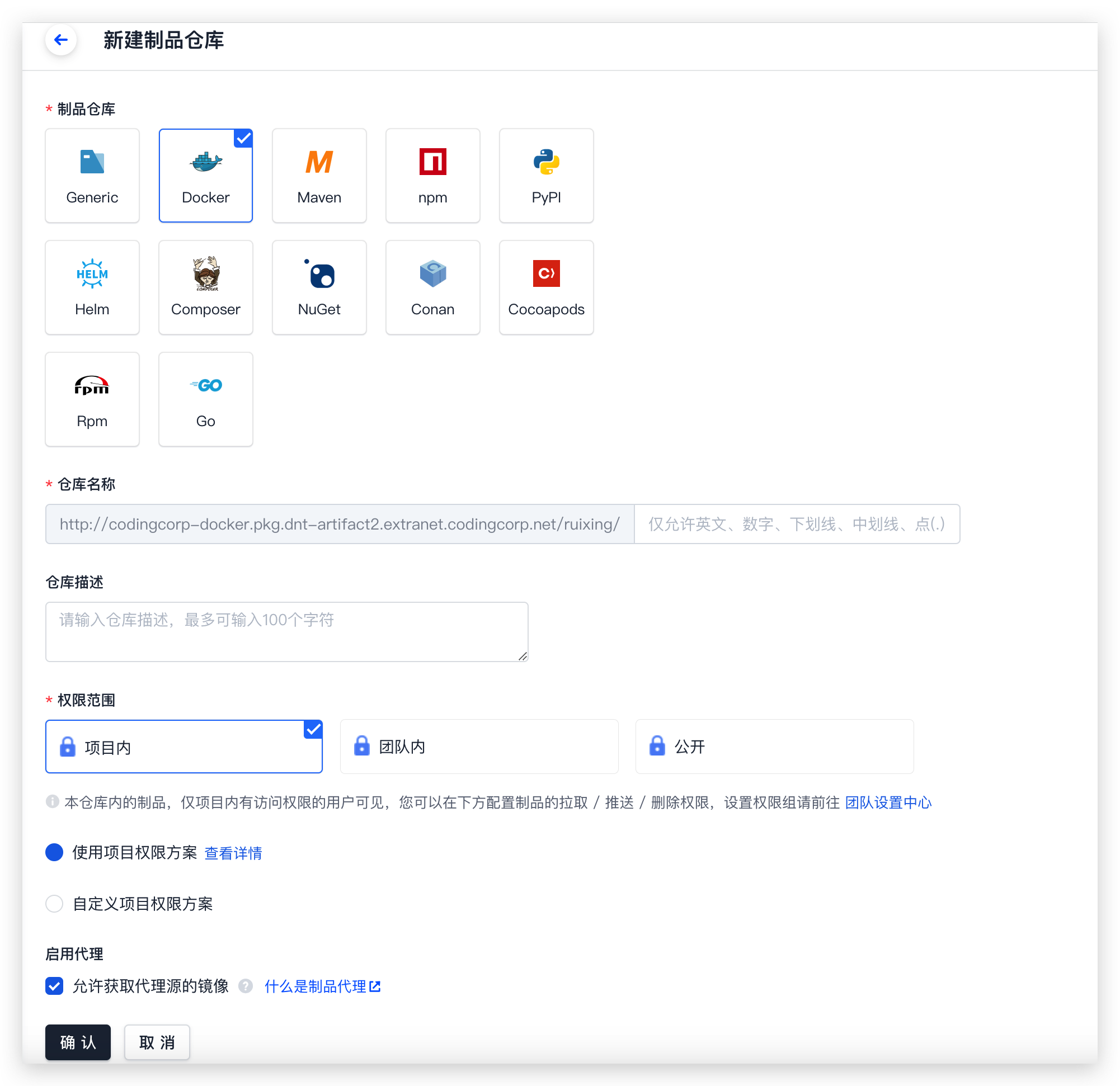Select 使用项目权限方案 radio option
This screenshot has width=1120, height=1086.
pyautogui.click(x=54, y=852)
